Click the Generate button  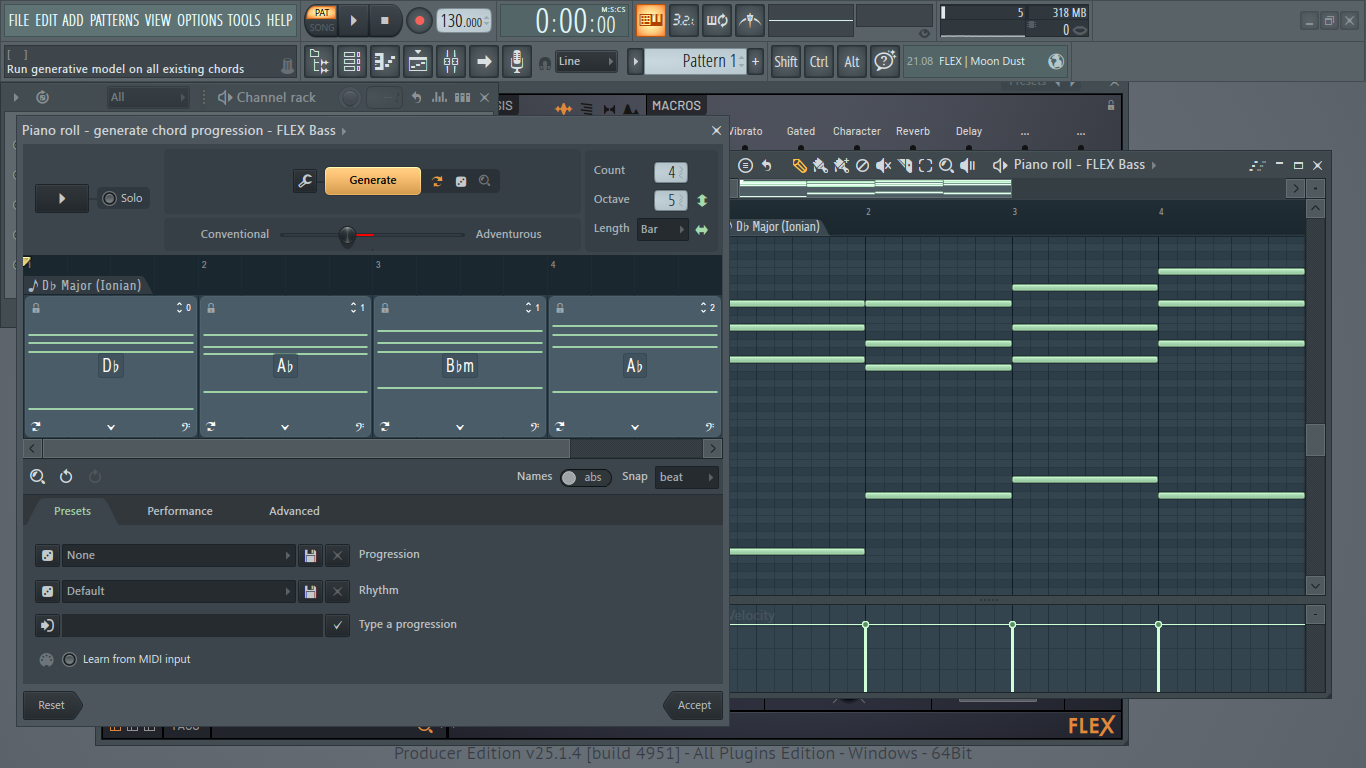click(x=373, y=181)
